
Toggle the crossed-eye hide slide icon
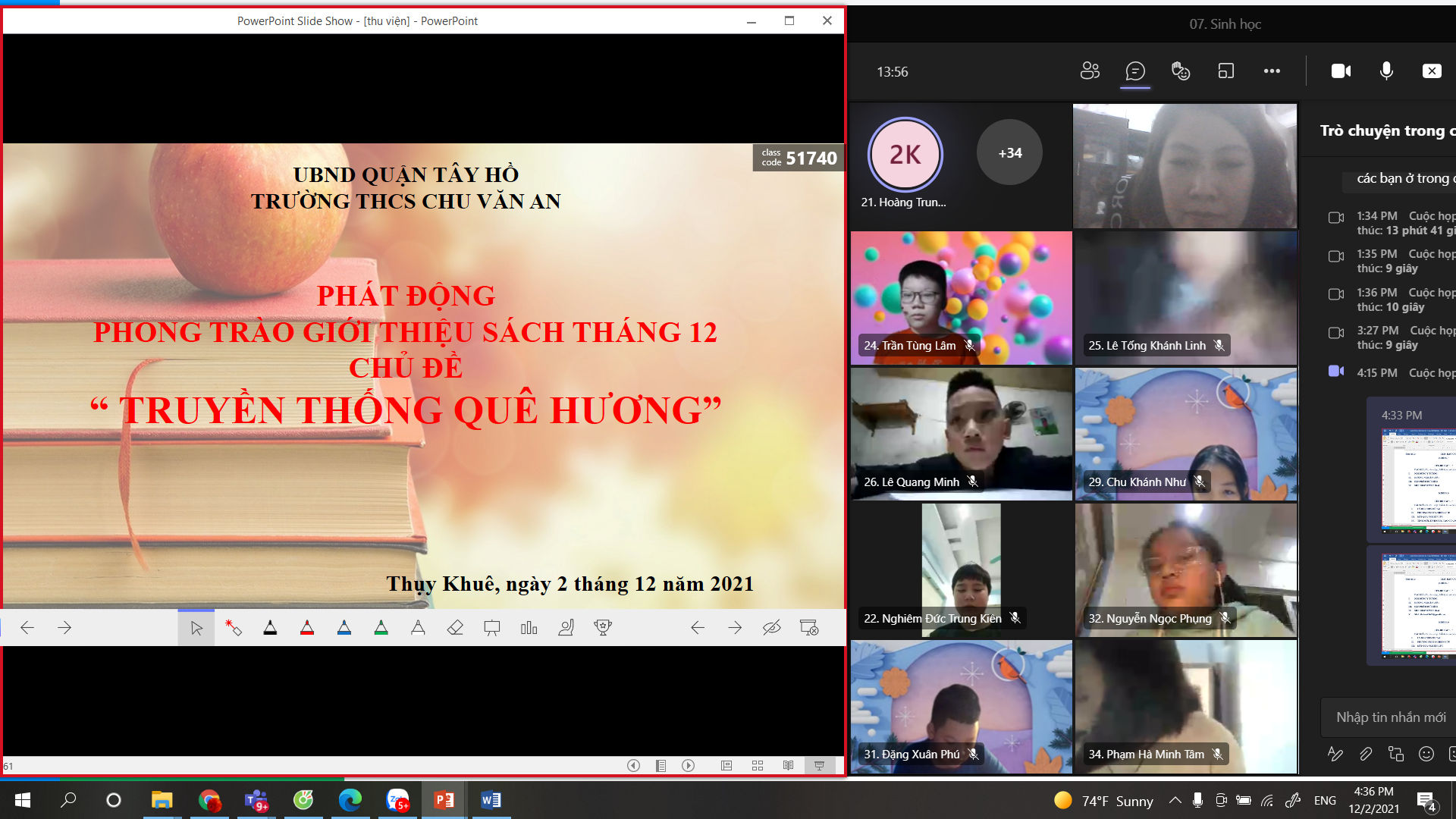[x=772, y=628]
